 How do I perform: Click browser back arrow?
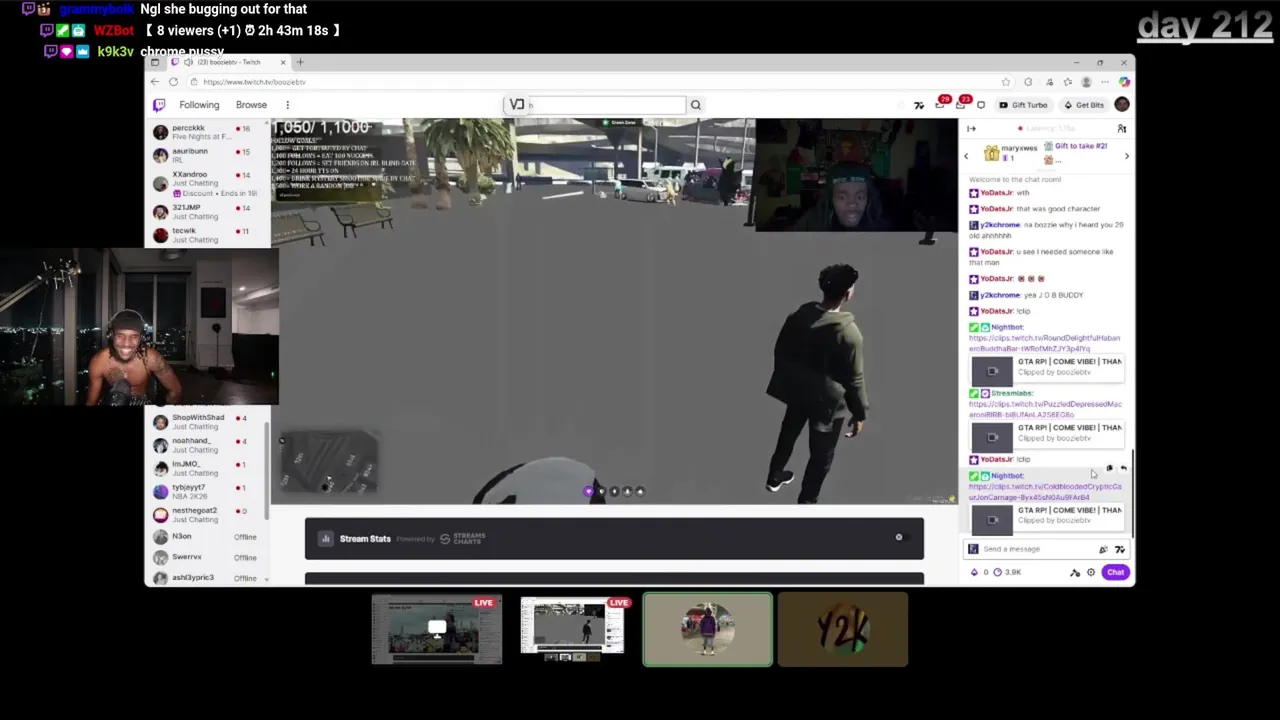(x=155, y=82)
